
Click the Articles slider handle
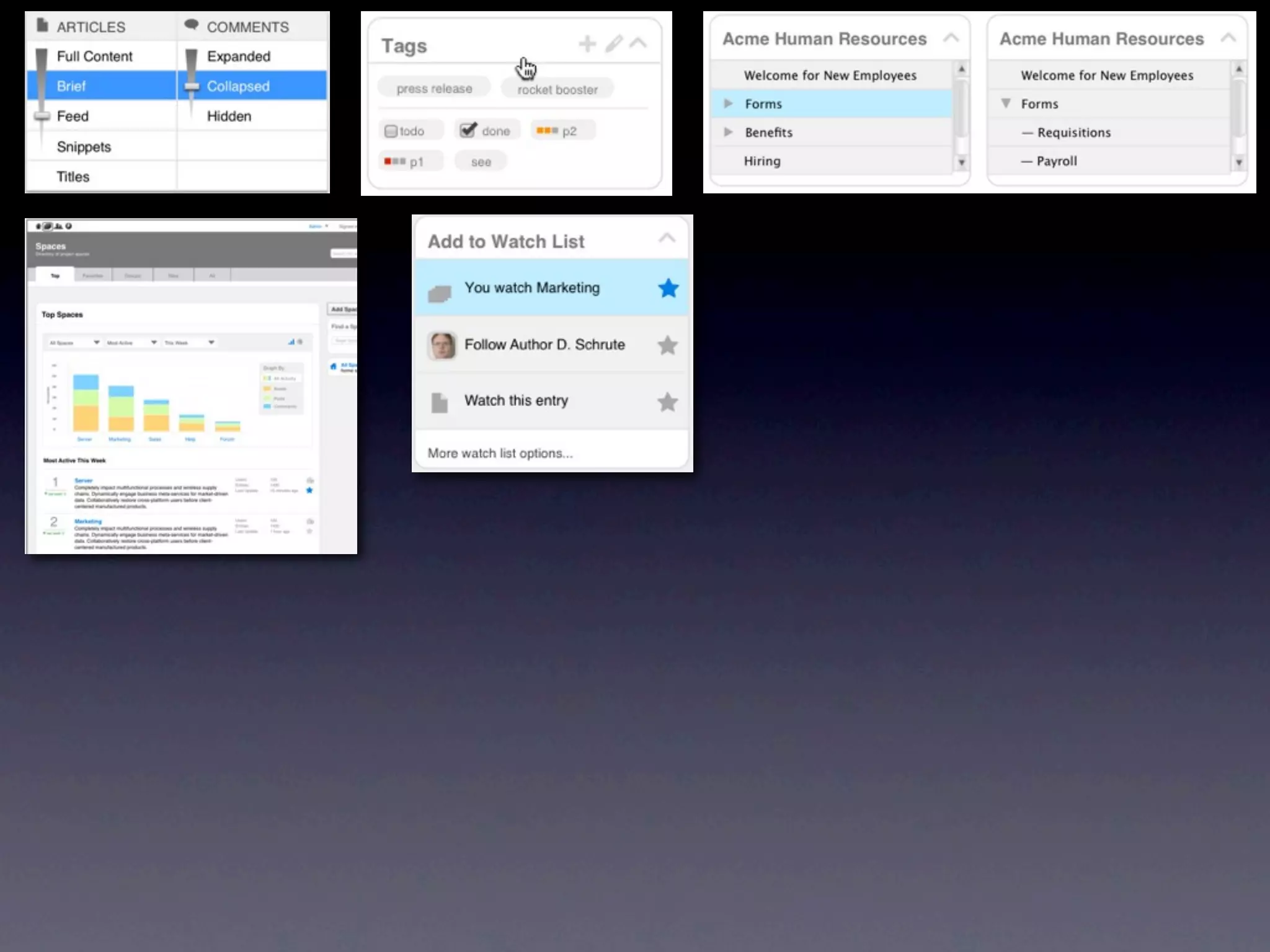pyautogui.click(x=42, y=116)
